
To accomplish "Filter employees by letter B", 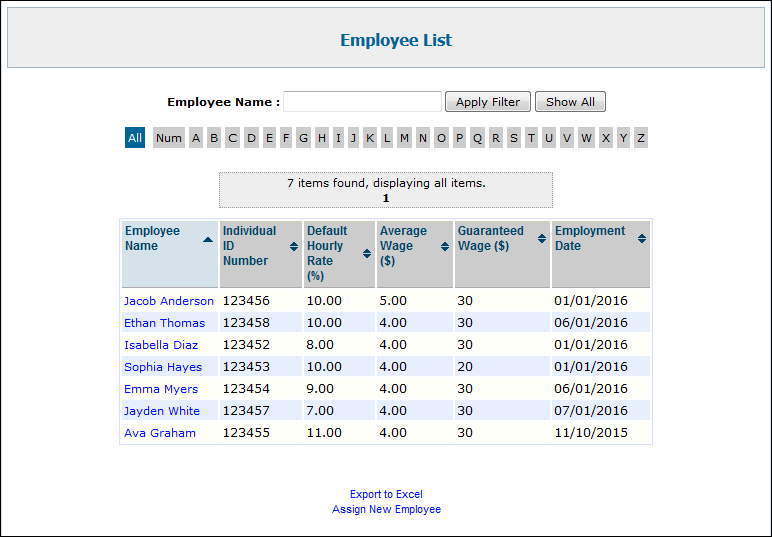I will pyautogui.click(x=214, y=138).
